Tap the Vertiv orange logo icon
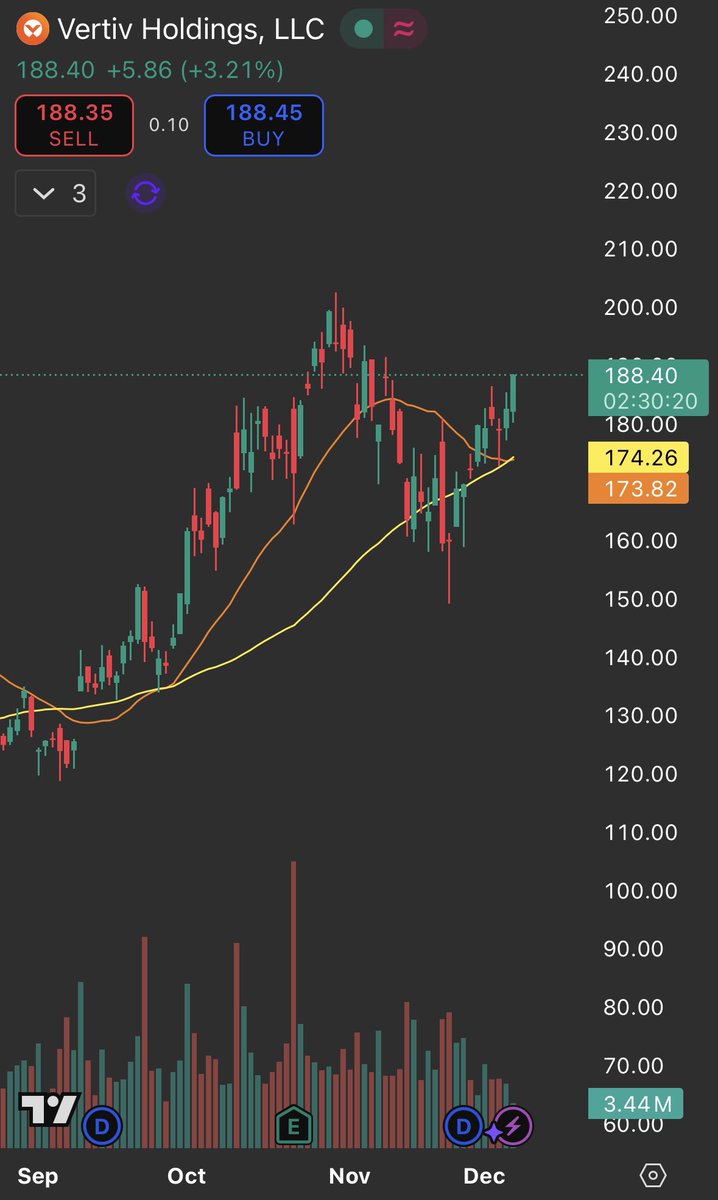Screen dimensions: 718x1200 click(34, 29)
